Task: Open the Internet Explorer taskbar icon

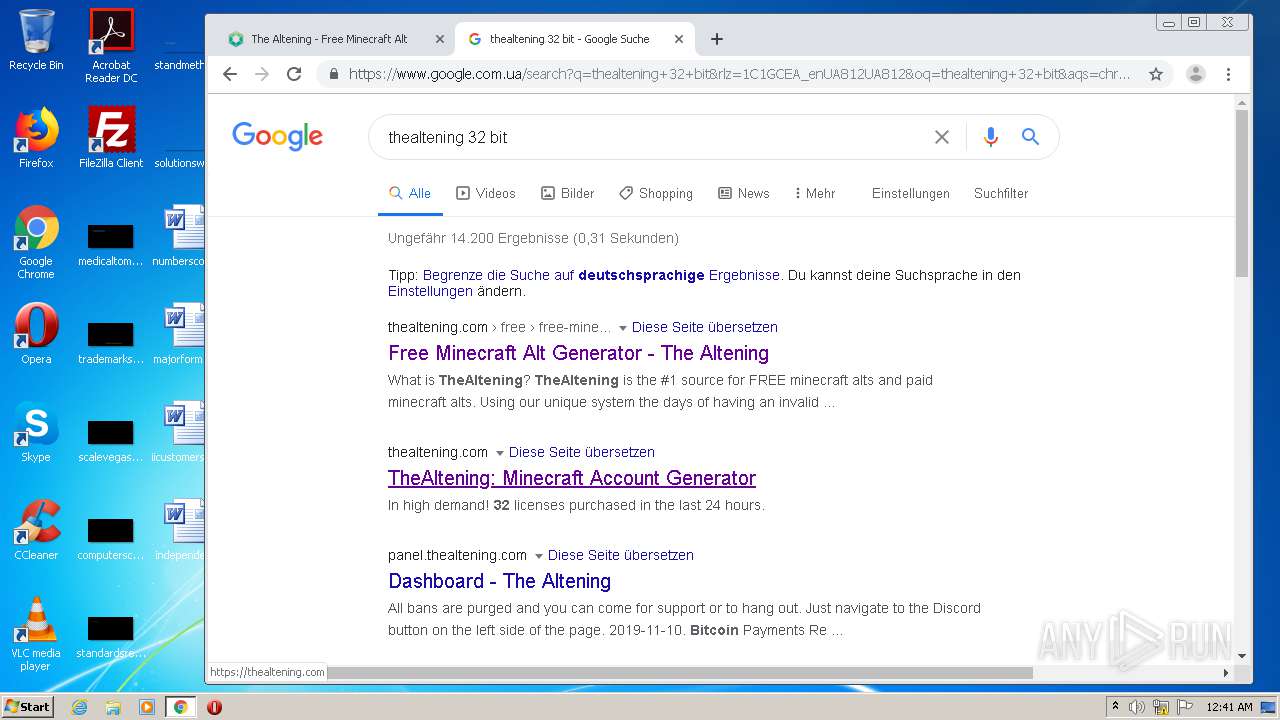Action: click(x=79, y=707)
